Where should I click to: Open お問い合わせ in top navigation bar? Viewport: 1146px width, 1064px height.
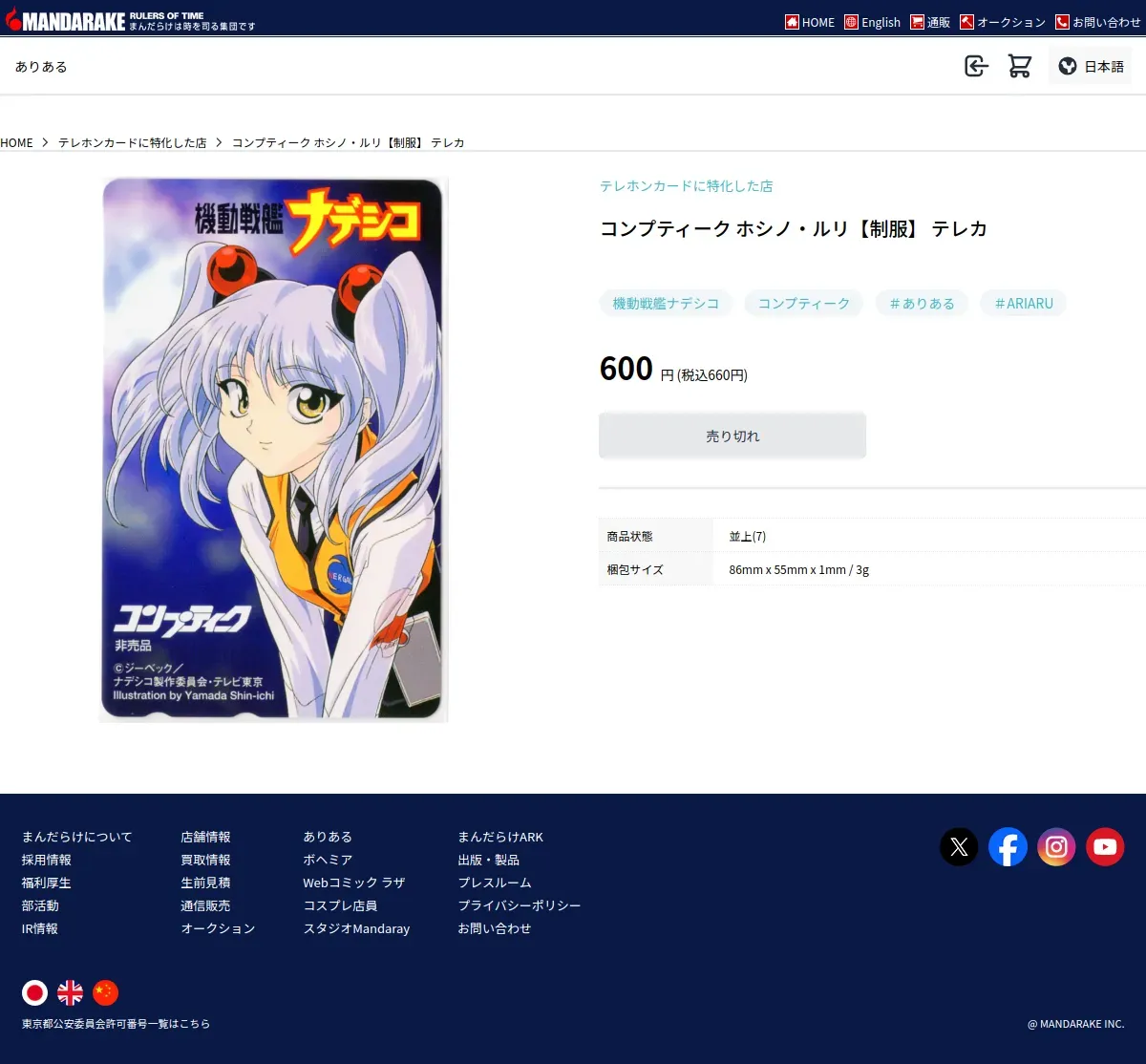1098,22
